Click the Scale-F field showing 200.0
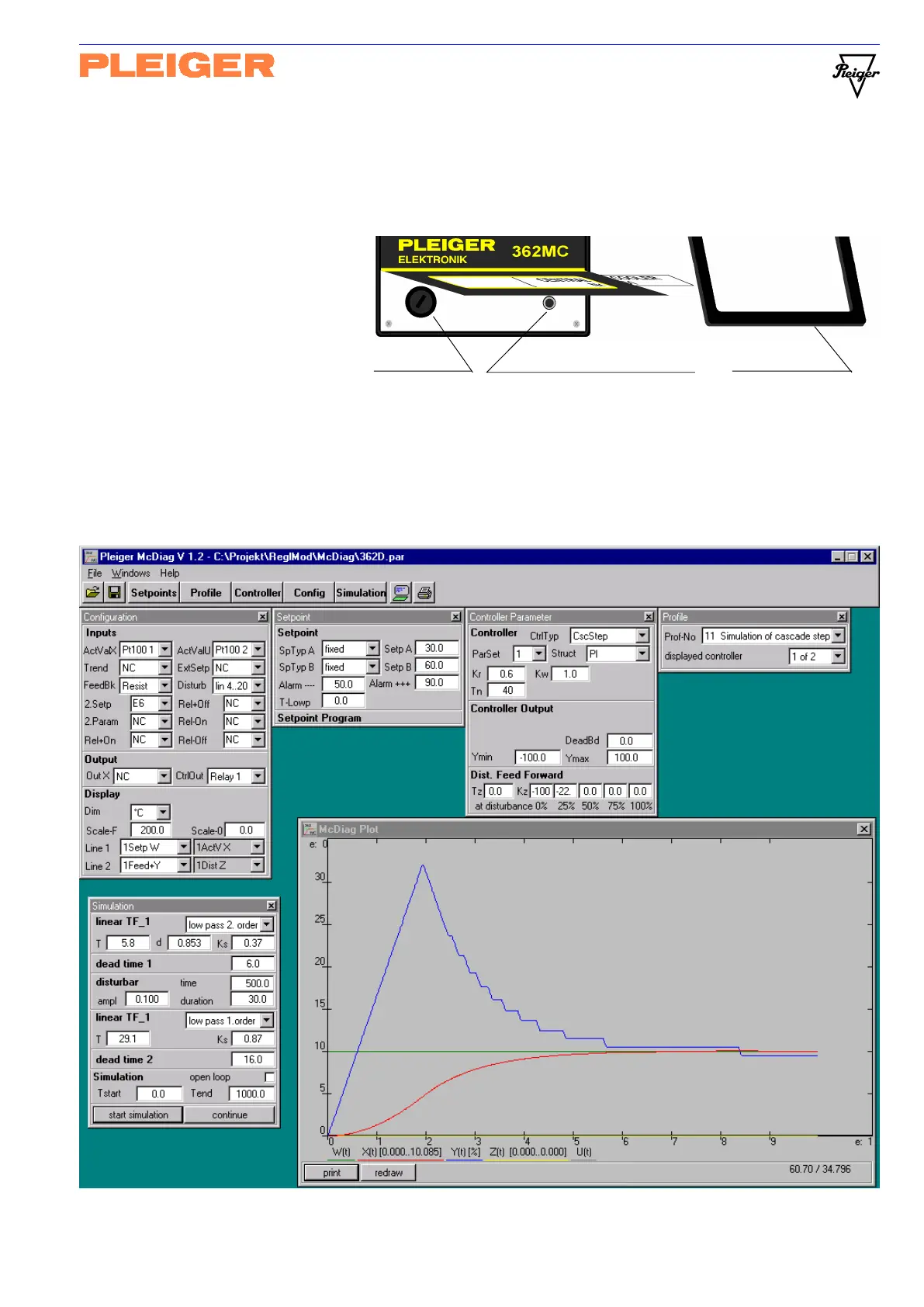Image resolution: width=924 pixels, height=1307 pixels. (151, 830)
